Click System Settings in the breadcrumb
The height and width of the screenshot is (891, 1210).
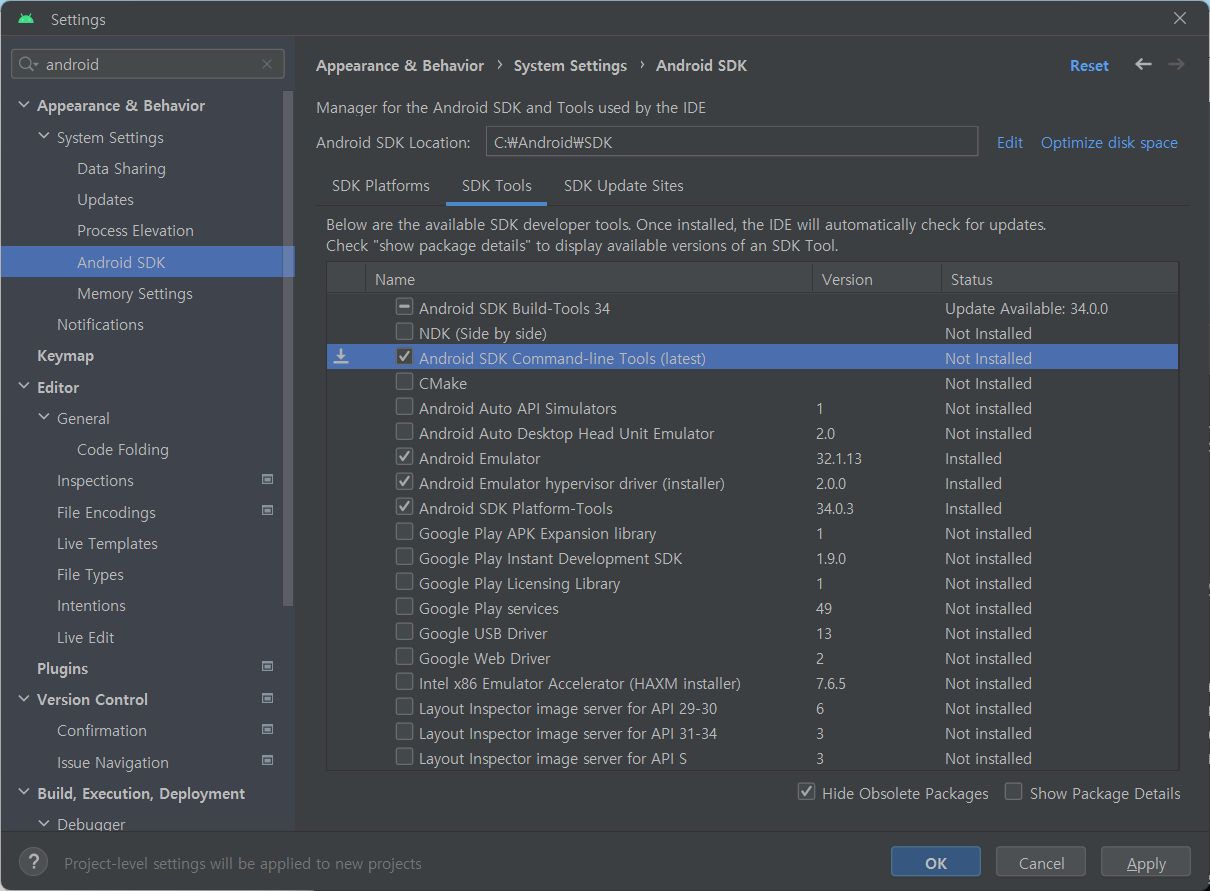click(570, 65)
